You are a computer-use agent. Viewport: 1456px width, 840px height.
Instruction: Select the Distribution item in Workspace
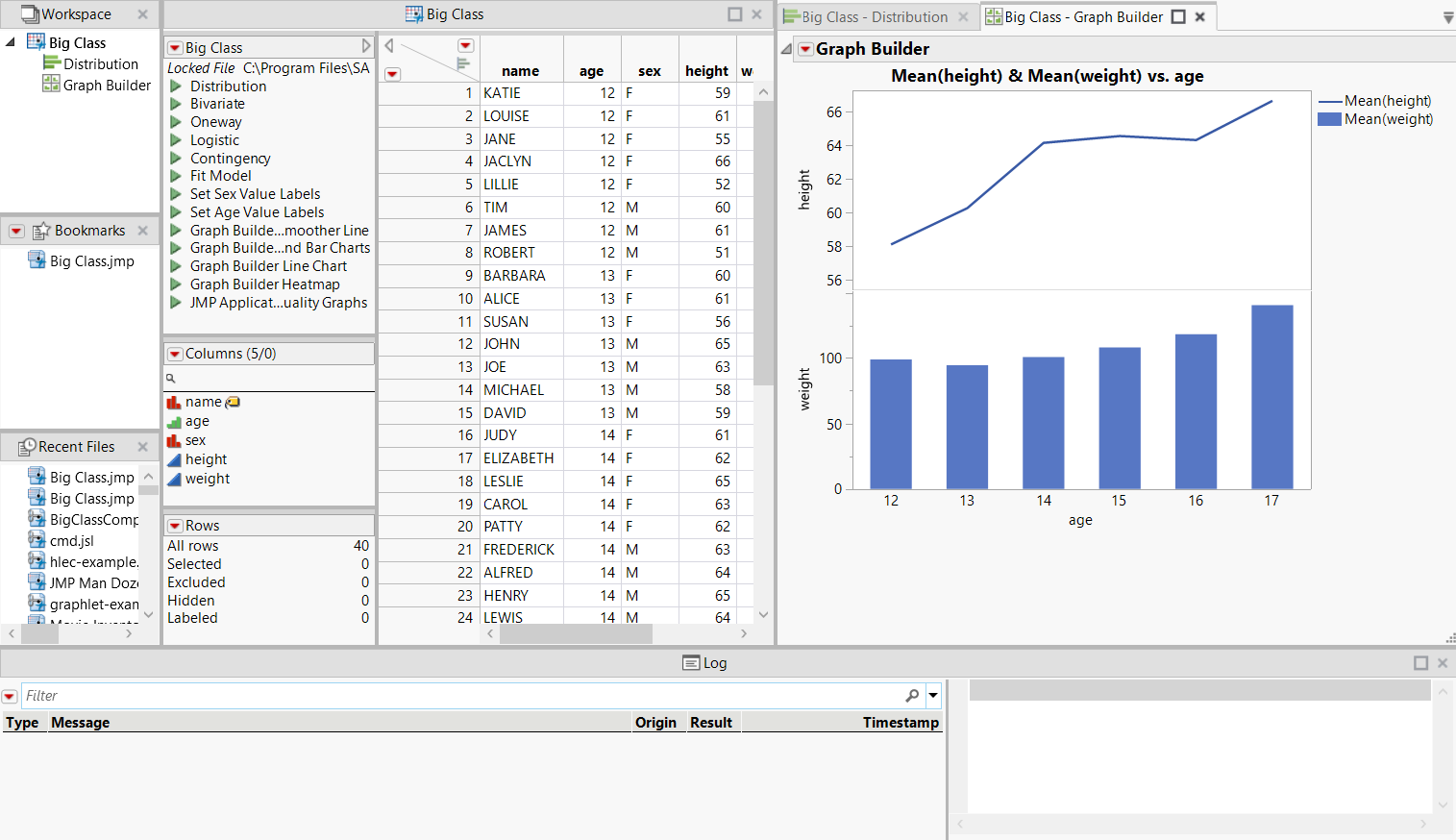pos(100,63)
